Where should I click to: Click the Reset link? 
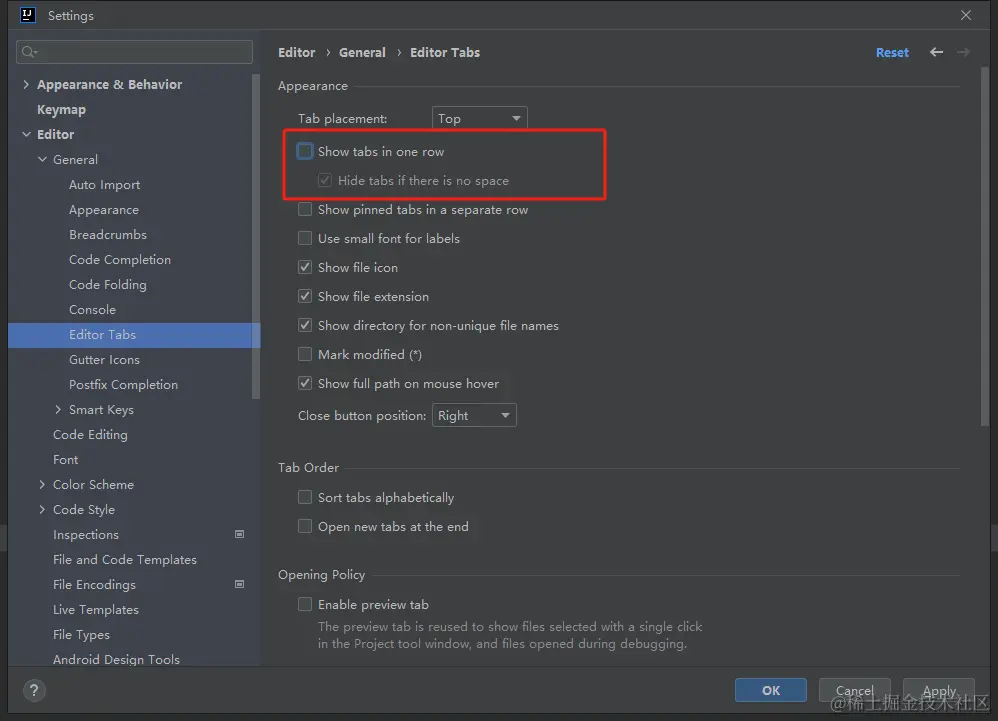[x=892, y=53]
